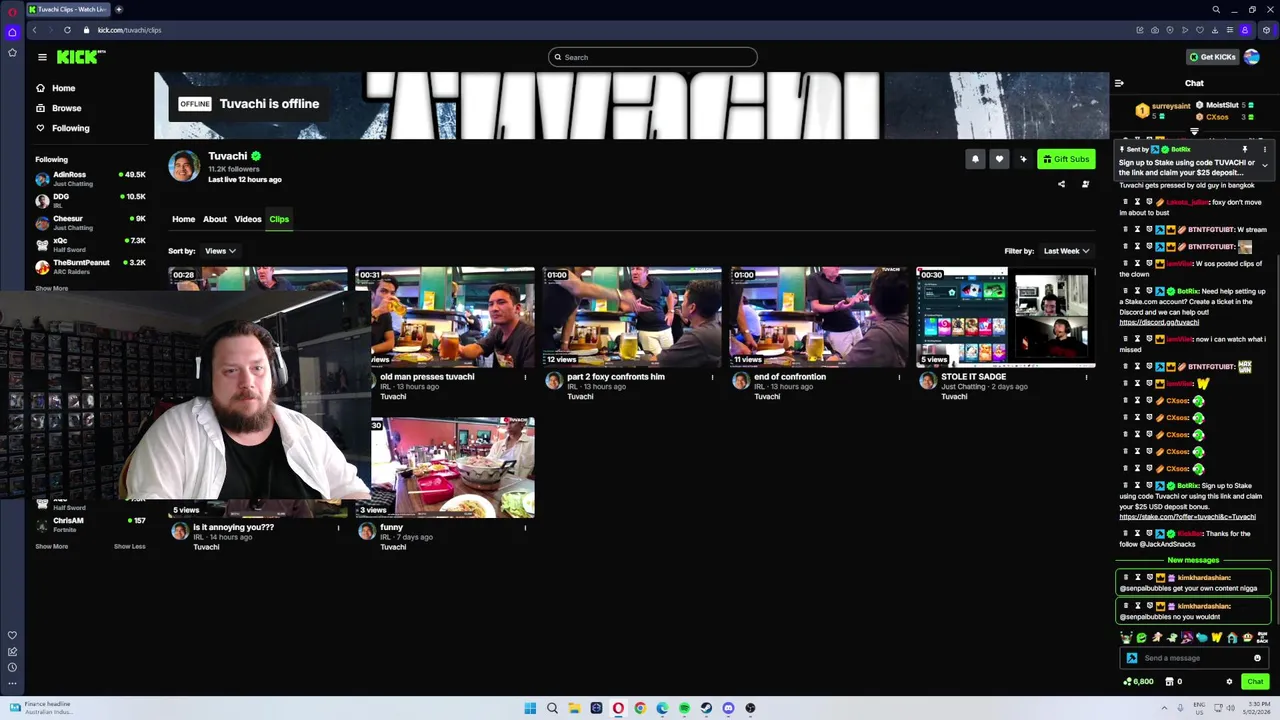The width and height of the screenshot is (1280, 720).
Task: Collapse the chat panel icon
Action: [x=1119, y=83]
